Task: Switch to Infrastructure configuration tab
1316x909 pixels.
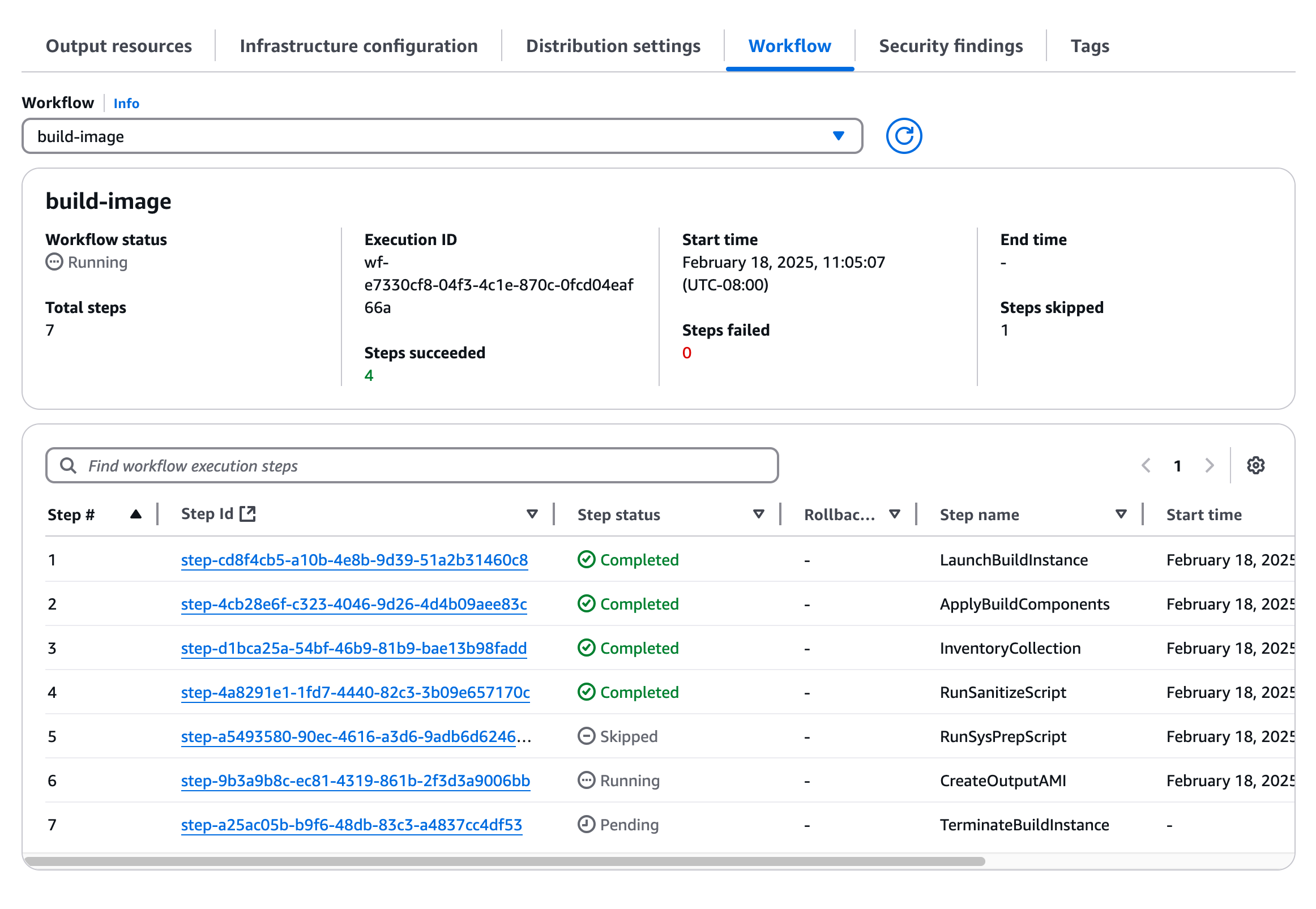Action: tap(358, 46)
